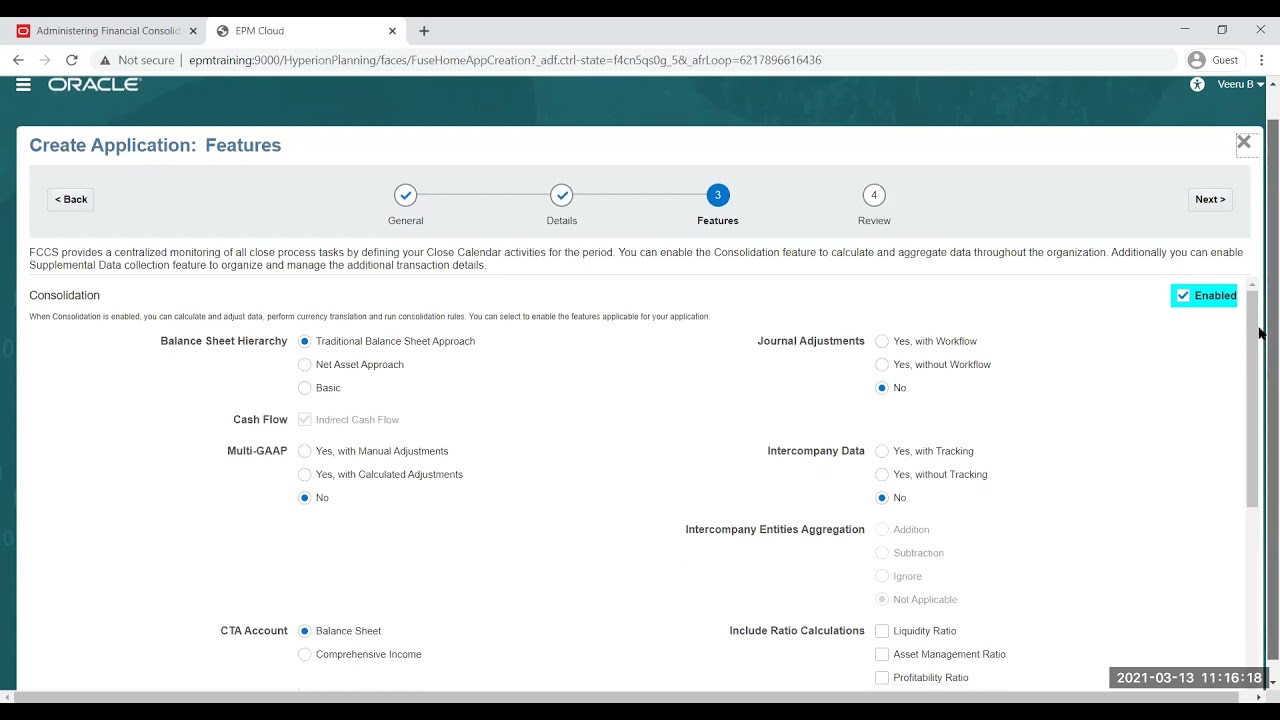Click the features panel vertical scrollbar
This screenshot has width=1280, height=720.
1252,400
